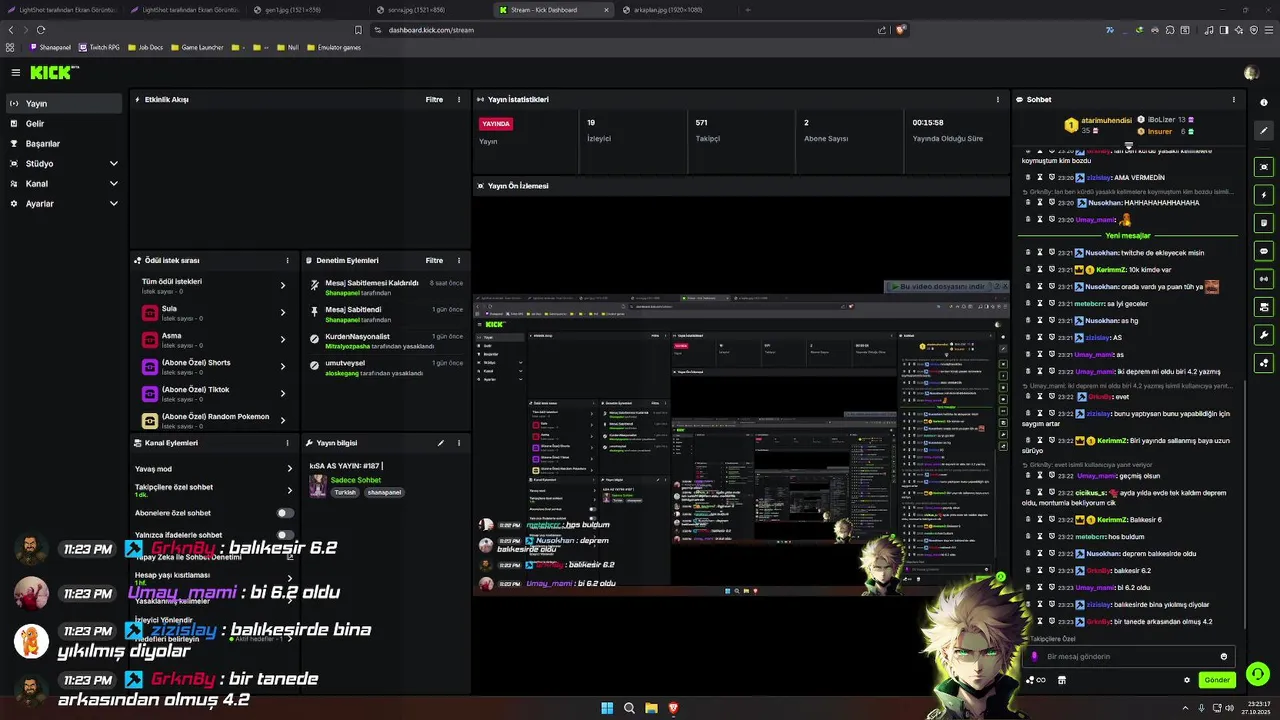Click the wrench icon in right sidebar

[x=1264, y=335]
